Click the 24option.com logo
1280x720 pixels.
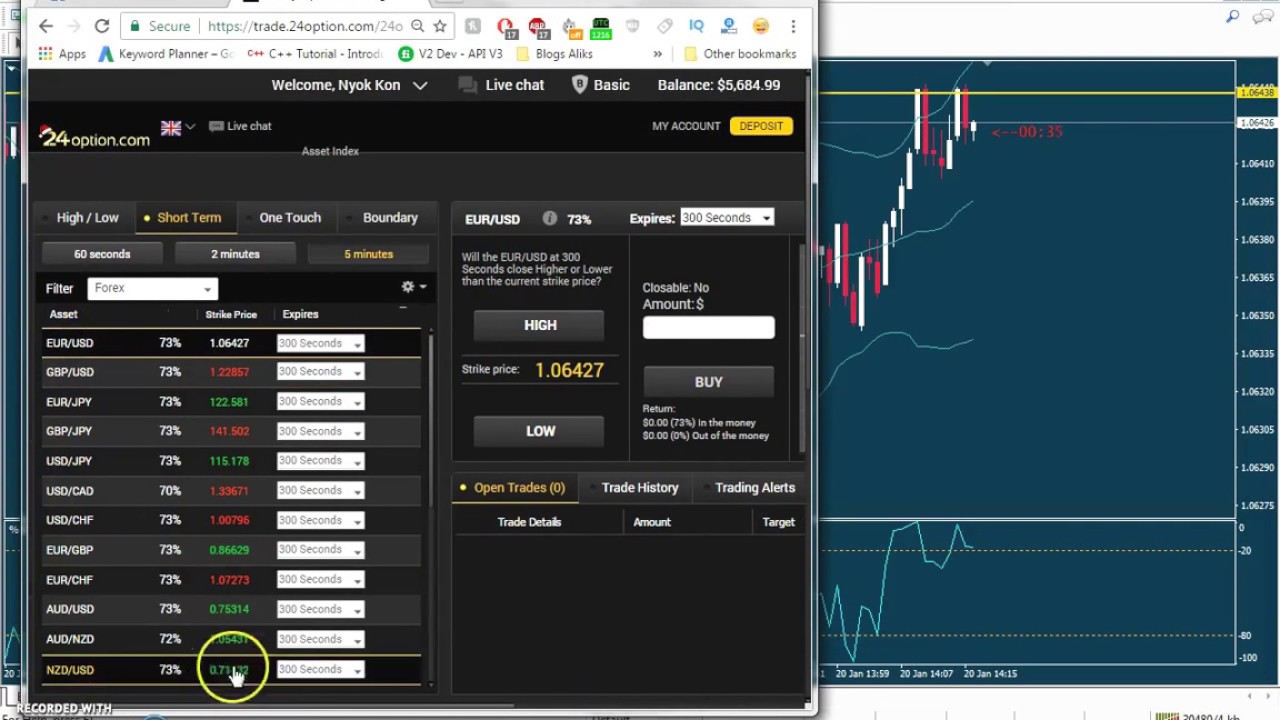pos(94,137)
